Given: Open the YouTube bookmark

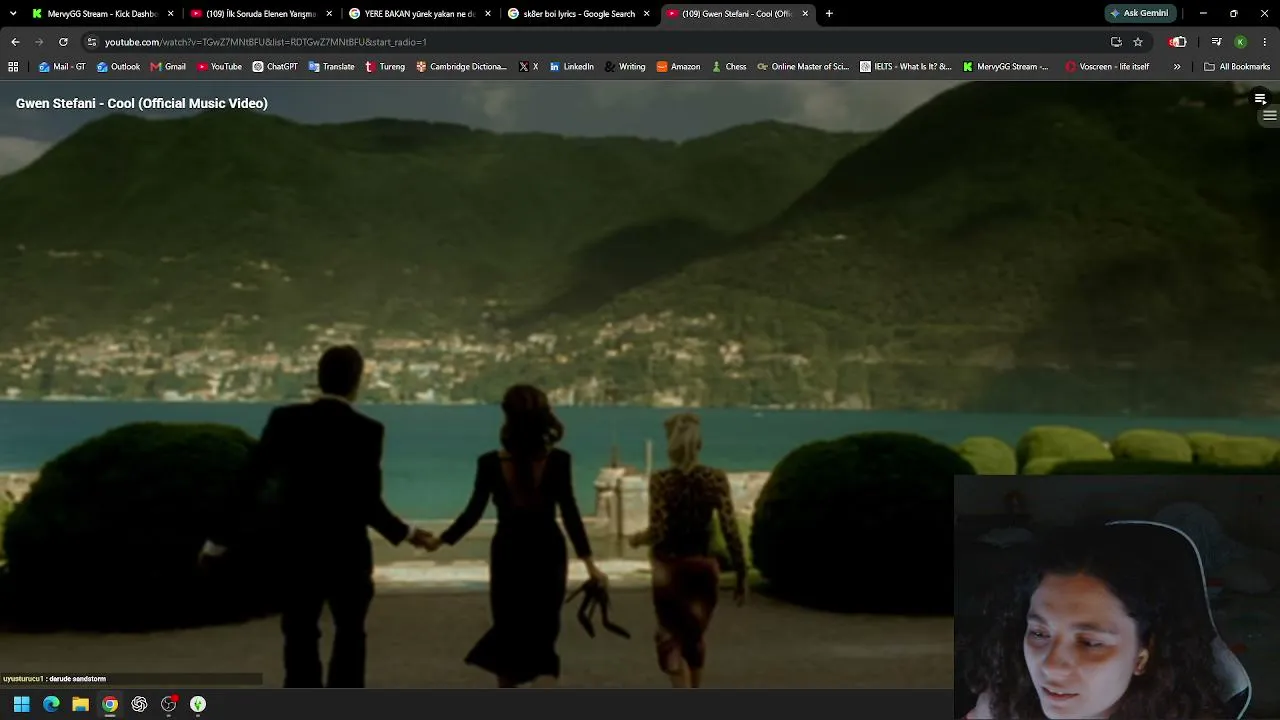Looking at the screenshot, I should point(220,67).
